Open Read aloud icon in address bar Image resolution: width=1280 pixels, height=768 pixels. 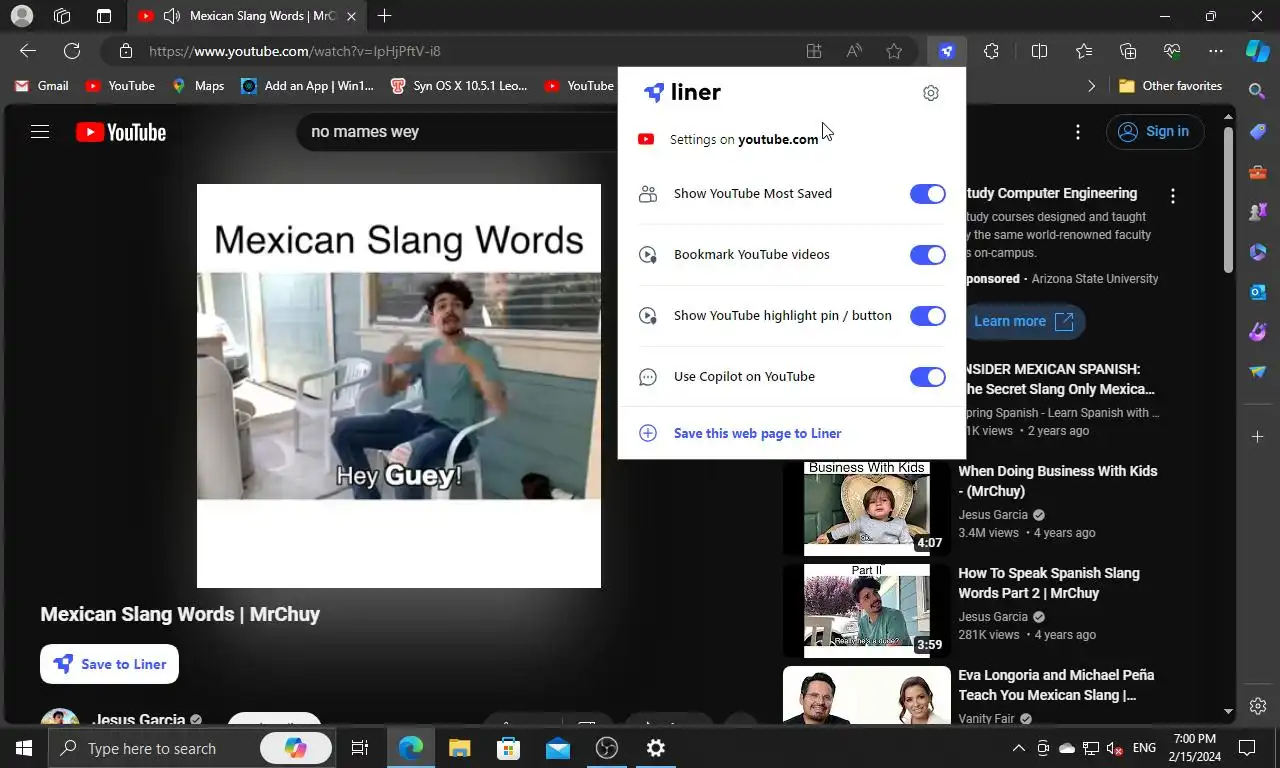point(854,51)
